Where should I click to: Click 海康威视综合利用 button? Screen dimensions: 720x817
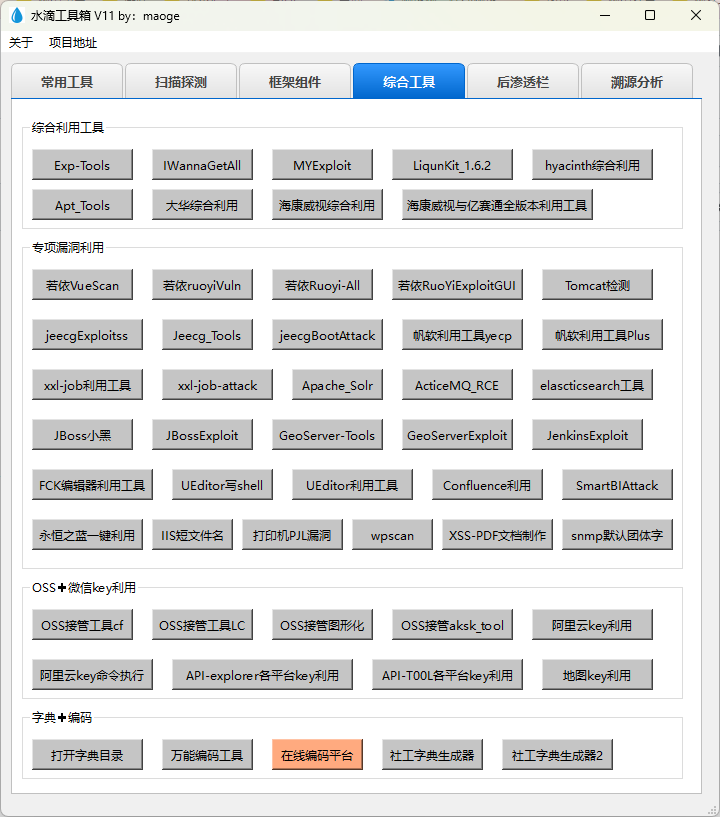(327, 205)
